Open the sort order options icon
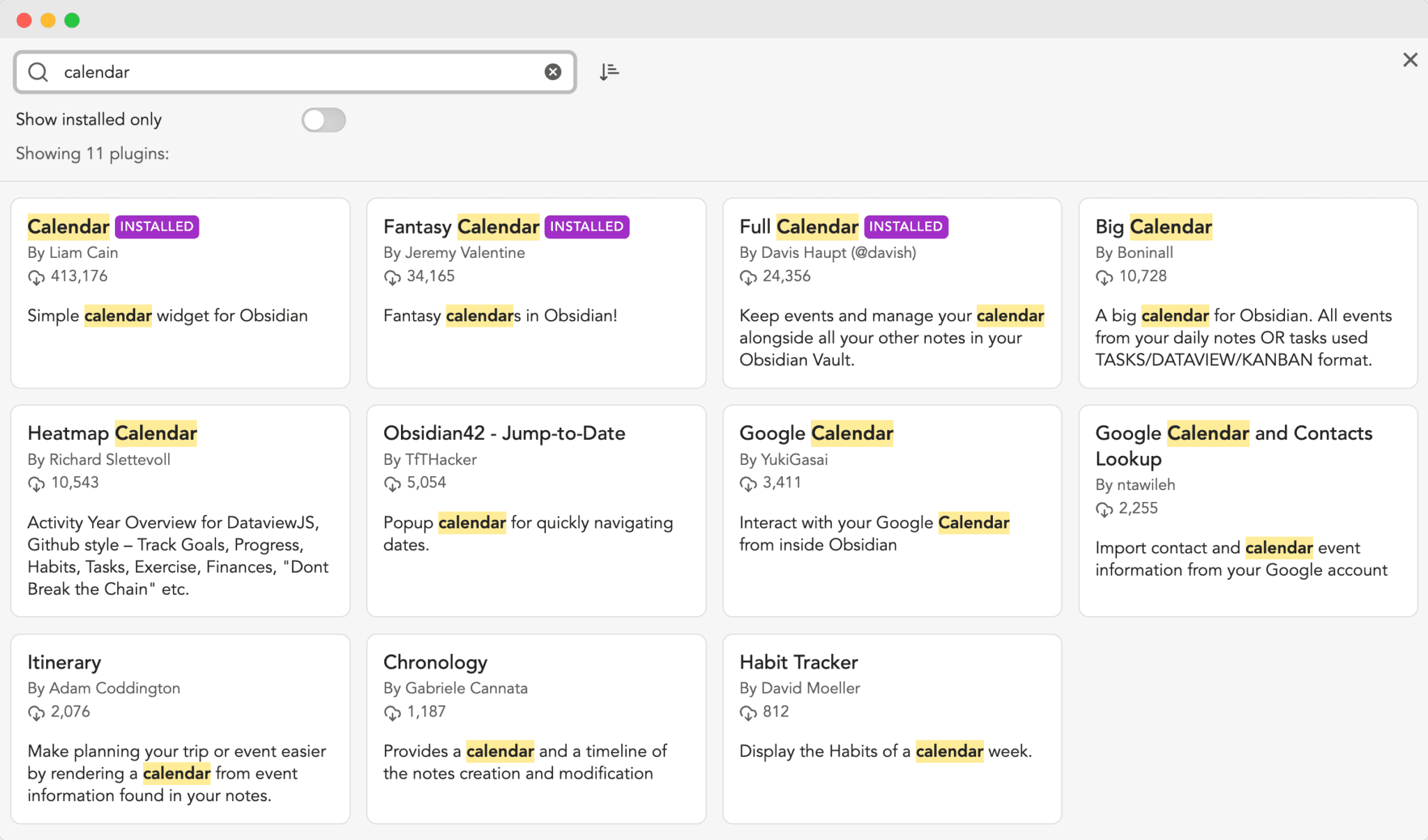 (609, 71)
